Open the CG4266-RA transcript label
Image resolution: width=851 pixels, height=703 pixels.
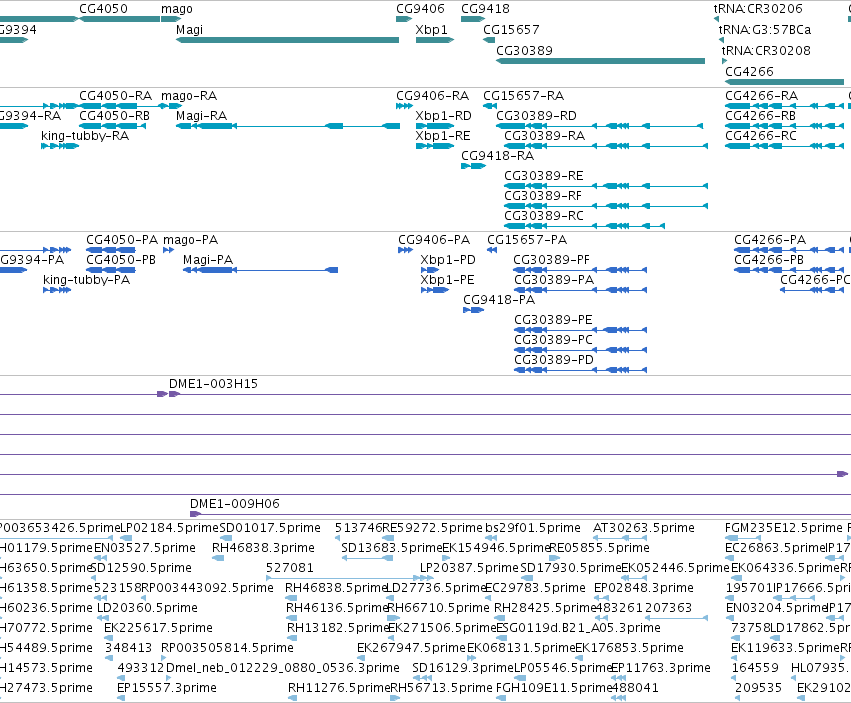pyautogui.click(x=761, y=96)
